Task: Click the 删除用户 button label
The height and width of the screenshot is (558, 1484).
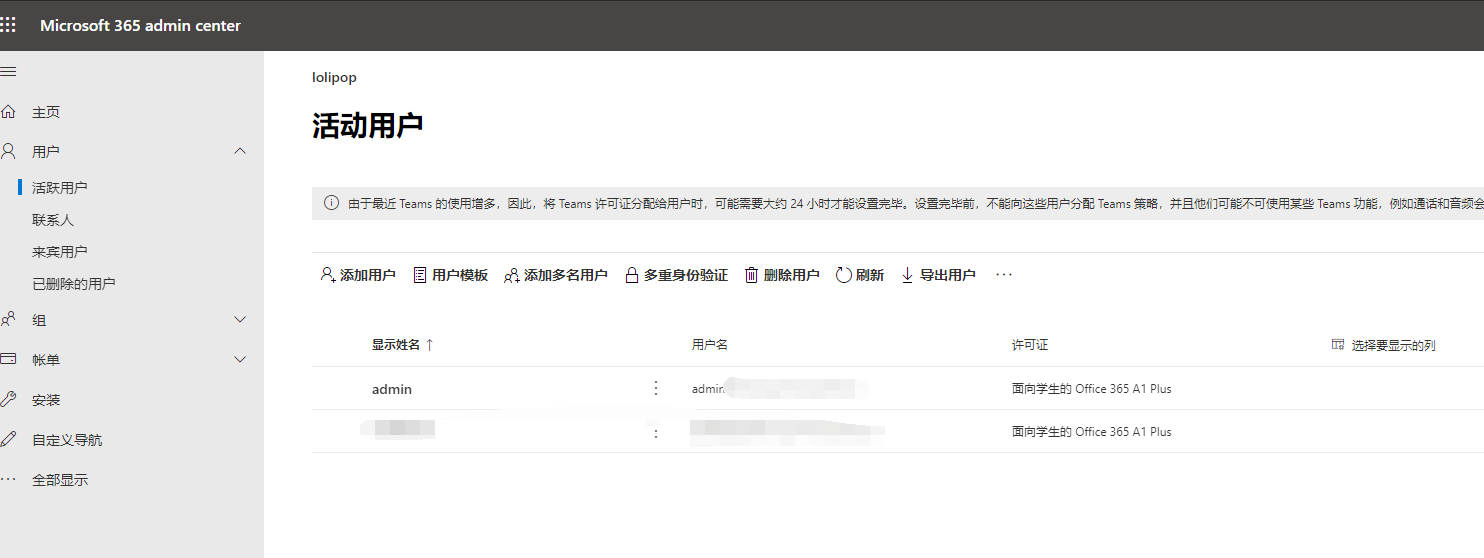Action: pyautogui.click(x=792, y=275)
